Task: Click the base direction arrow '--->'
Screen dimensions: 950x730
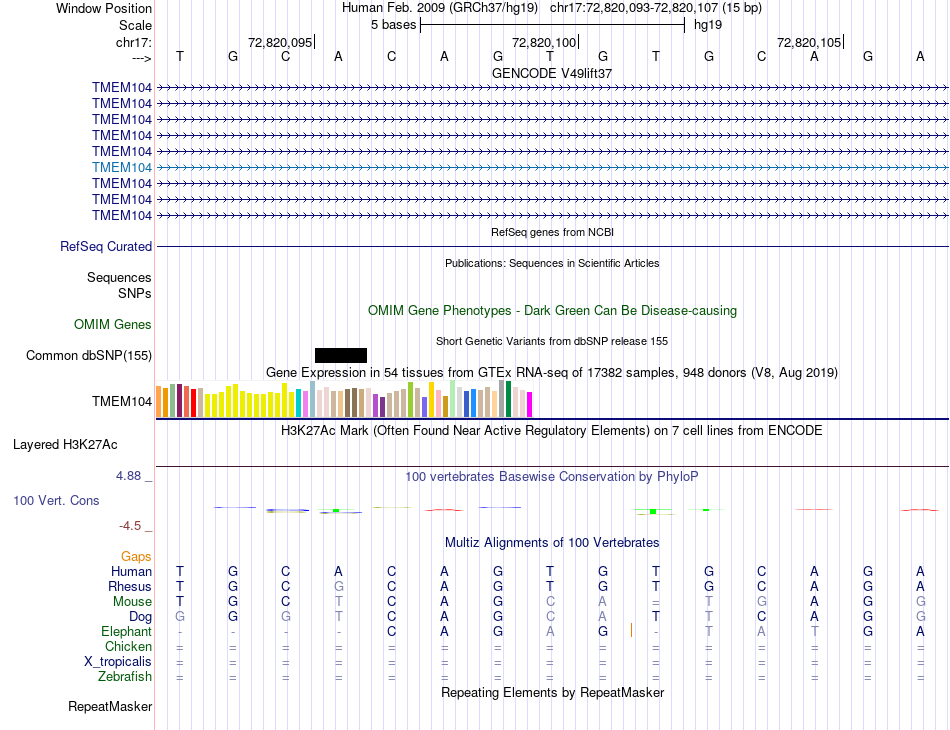Action: click(x=141, y=58)
